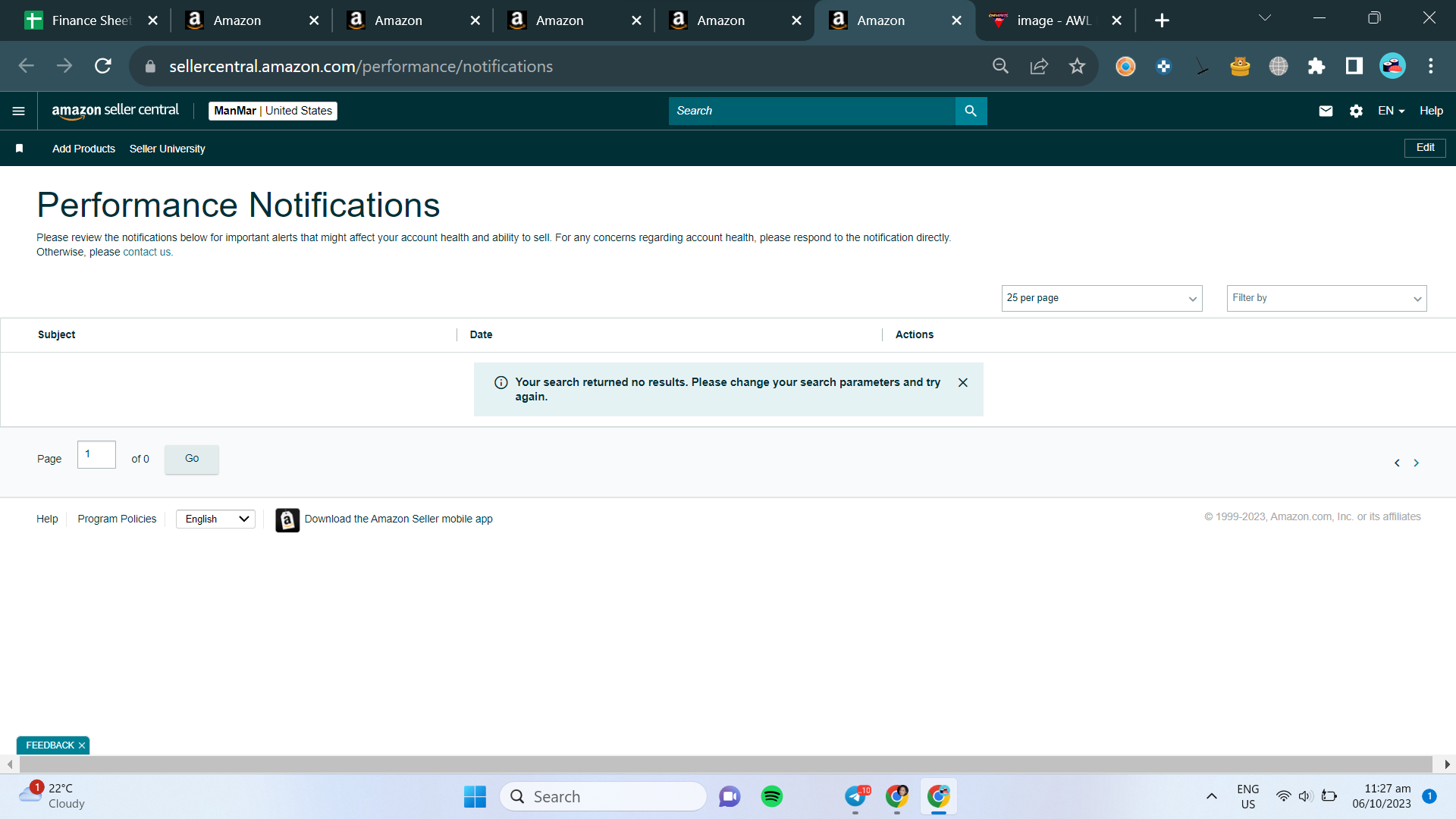Click the Subject column header

(56, 334)
